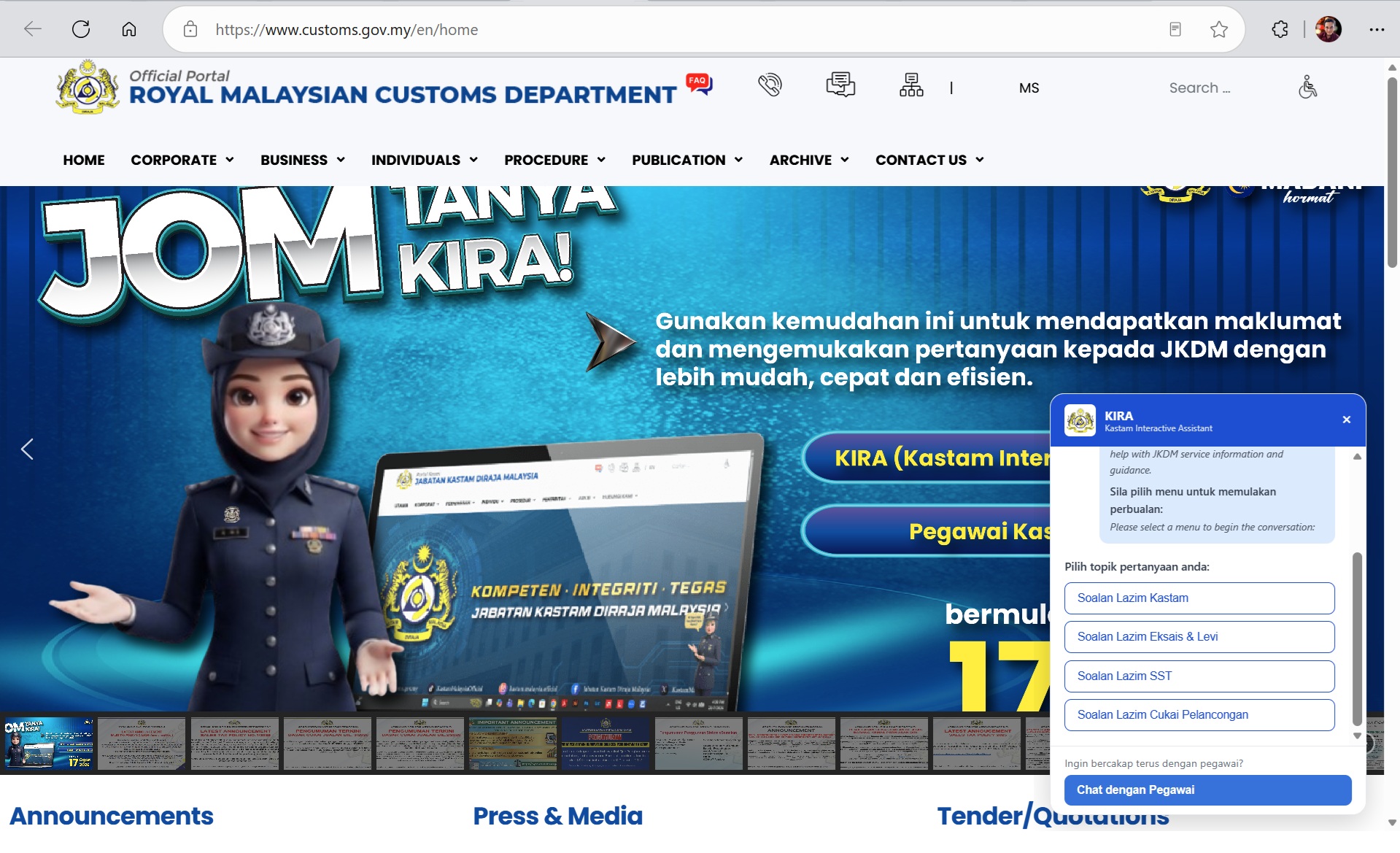Click the customs department crest logo
1400x853 pixels.
[88, 87]
